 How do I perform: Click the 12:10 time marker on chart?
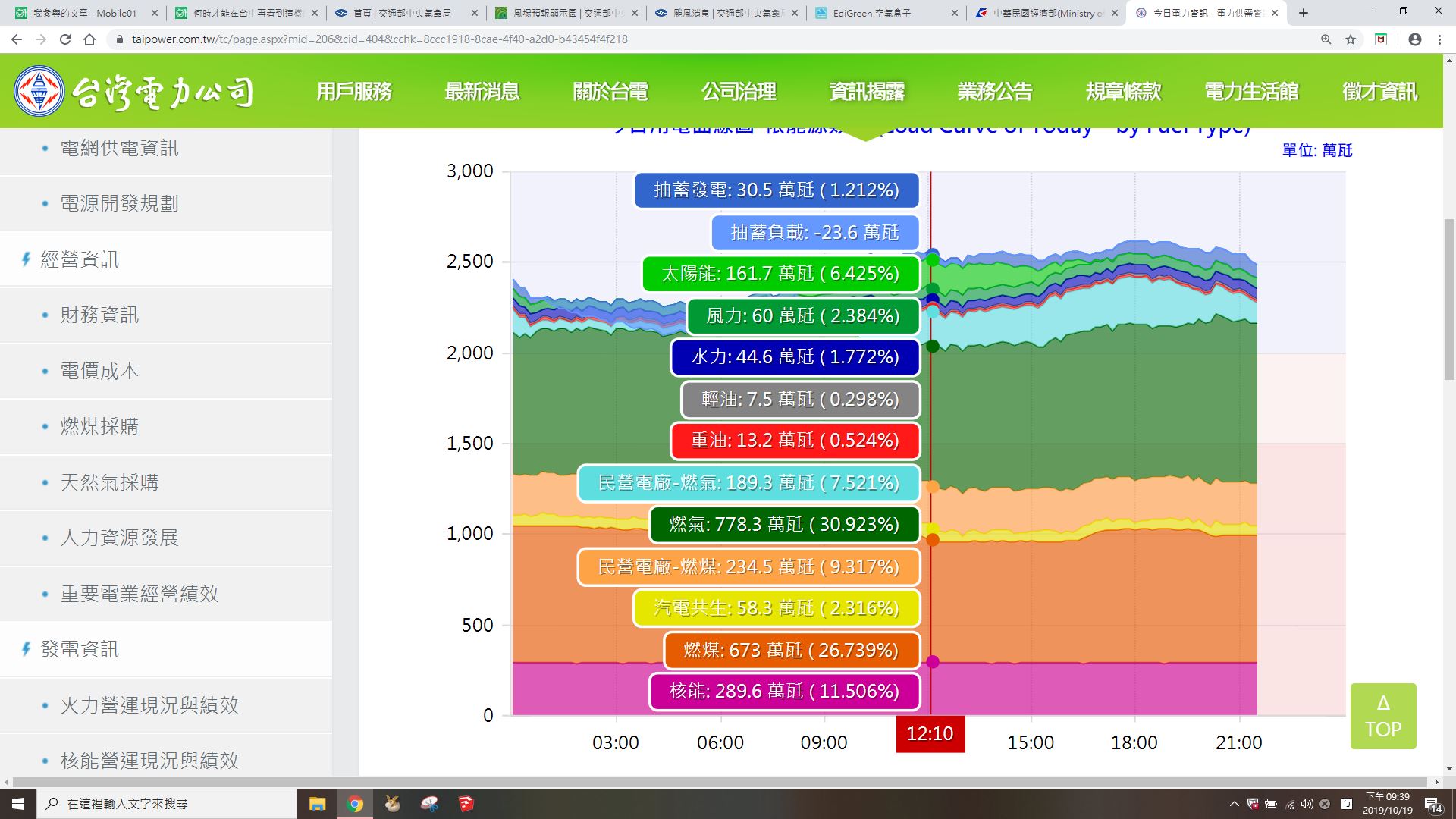tap(930, 734)
